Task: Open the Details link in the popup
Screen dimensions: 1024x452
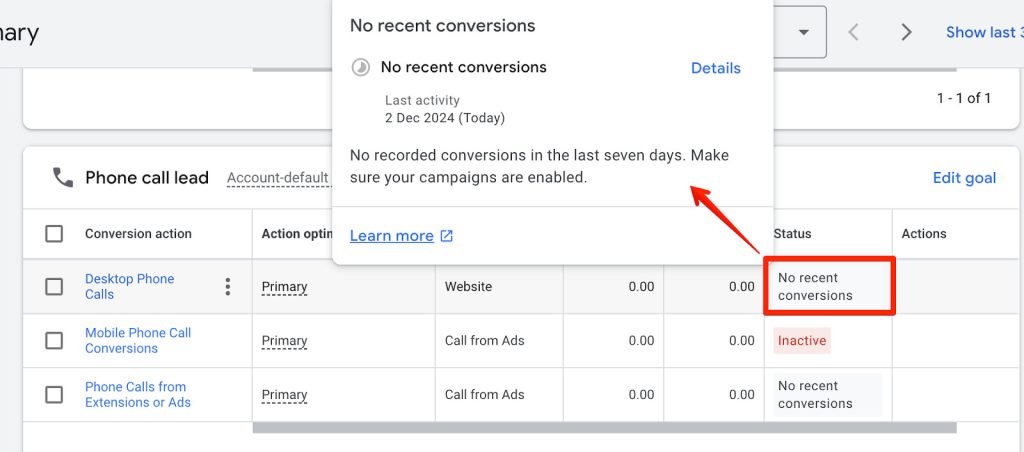Action: pos(716,68)
